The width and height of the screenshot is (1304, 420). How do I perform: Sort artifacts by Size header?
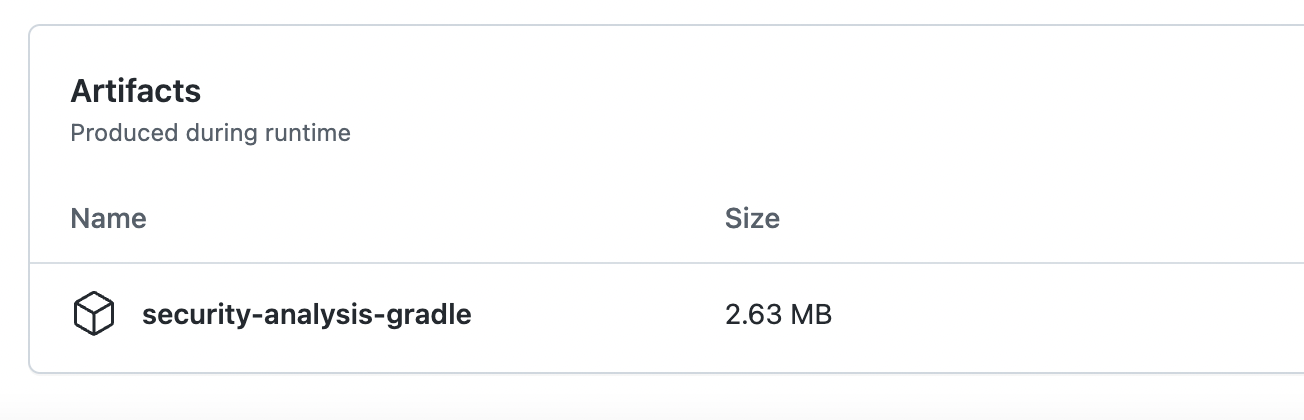coord(752,218)
